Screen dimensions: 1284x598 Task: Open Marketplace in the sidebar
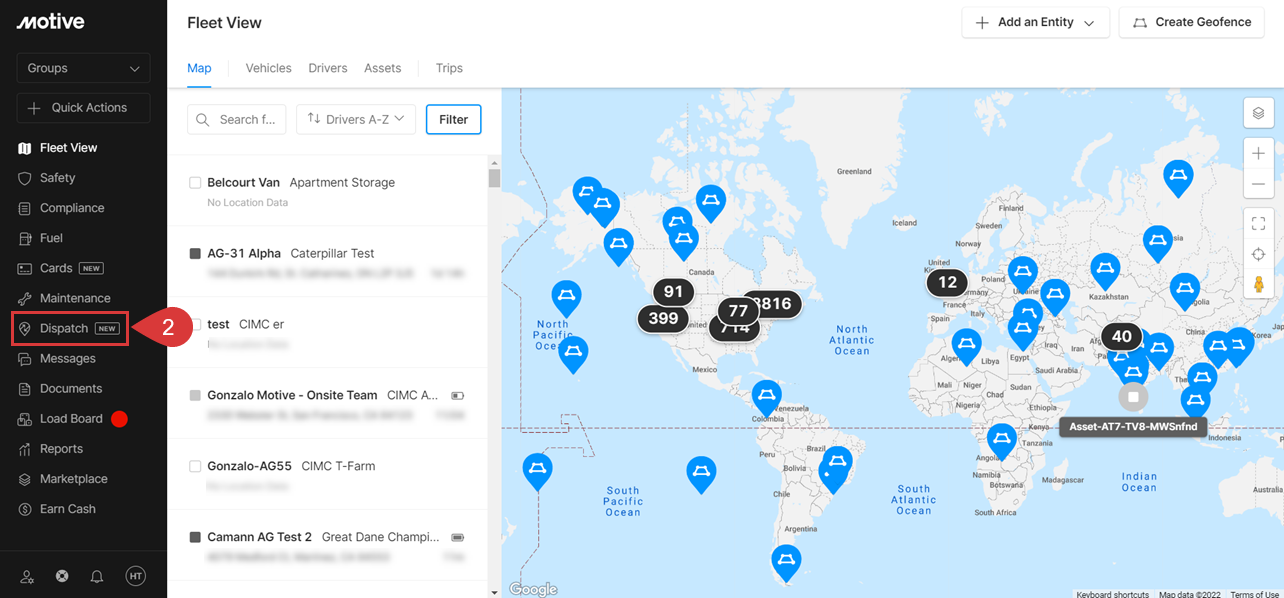coord(73,479)
